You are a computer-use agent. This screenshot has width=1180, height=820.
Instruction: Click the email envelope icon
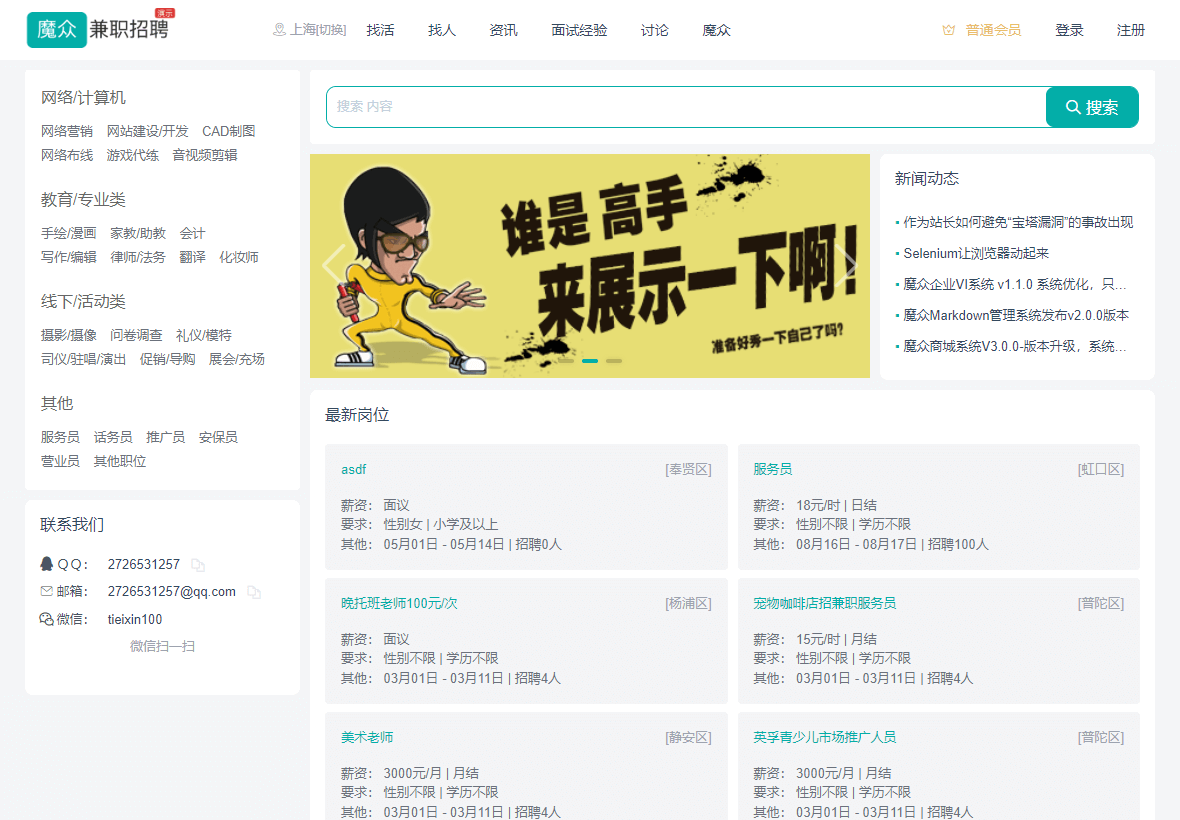click(x=47, y=591)
